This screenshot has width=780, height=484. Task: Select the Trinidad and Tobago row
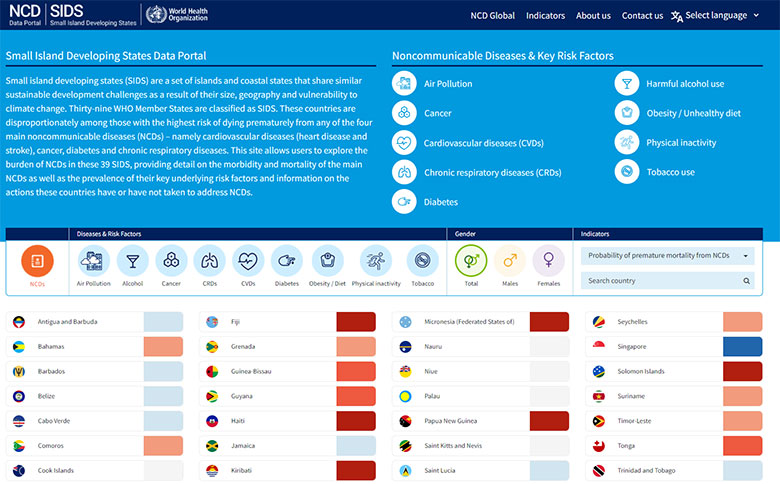[x=674, y=471]
